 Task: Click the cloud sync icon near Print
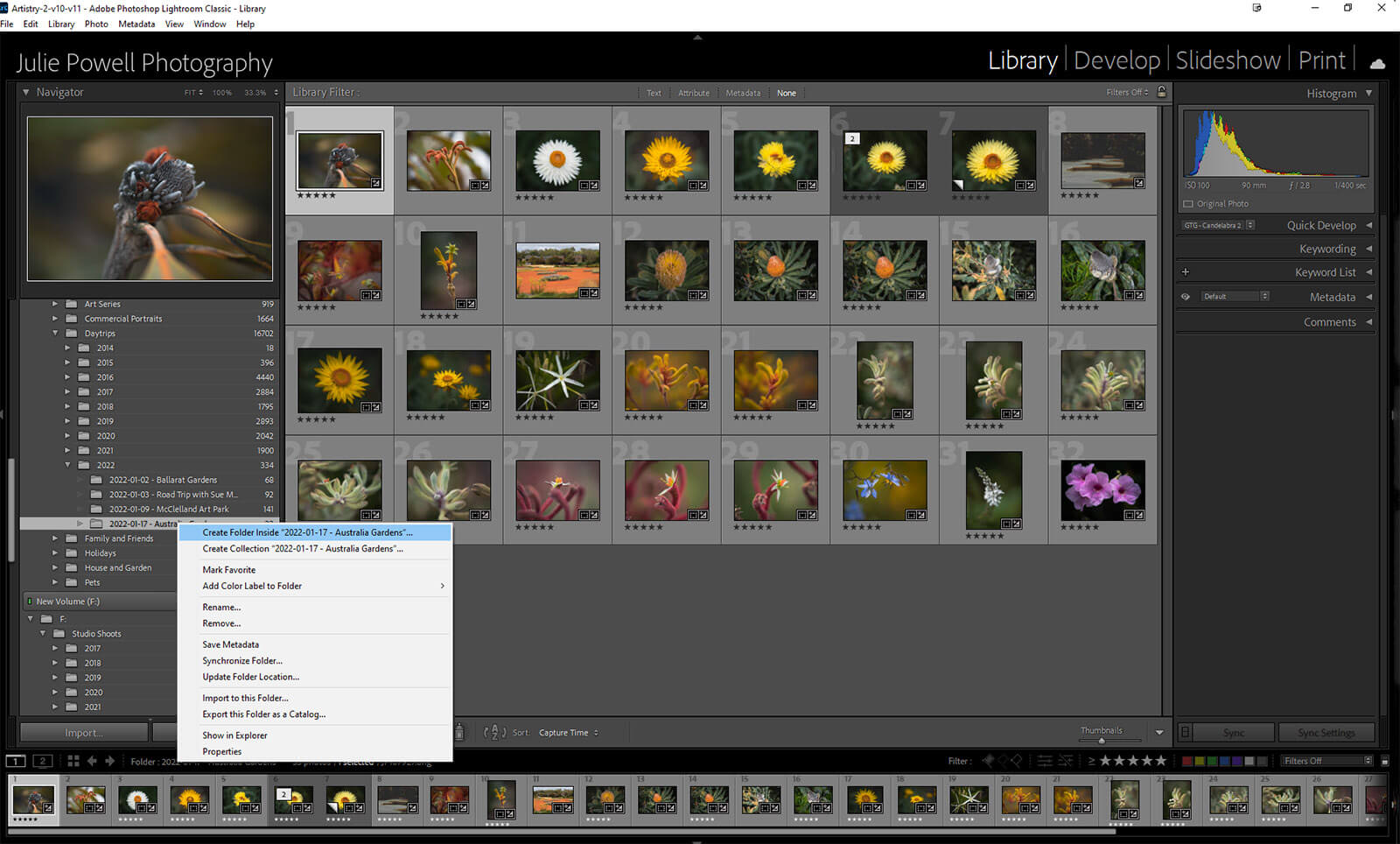click(1377, 63)
